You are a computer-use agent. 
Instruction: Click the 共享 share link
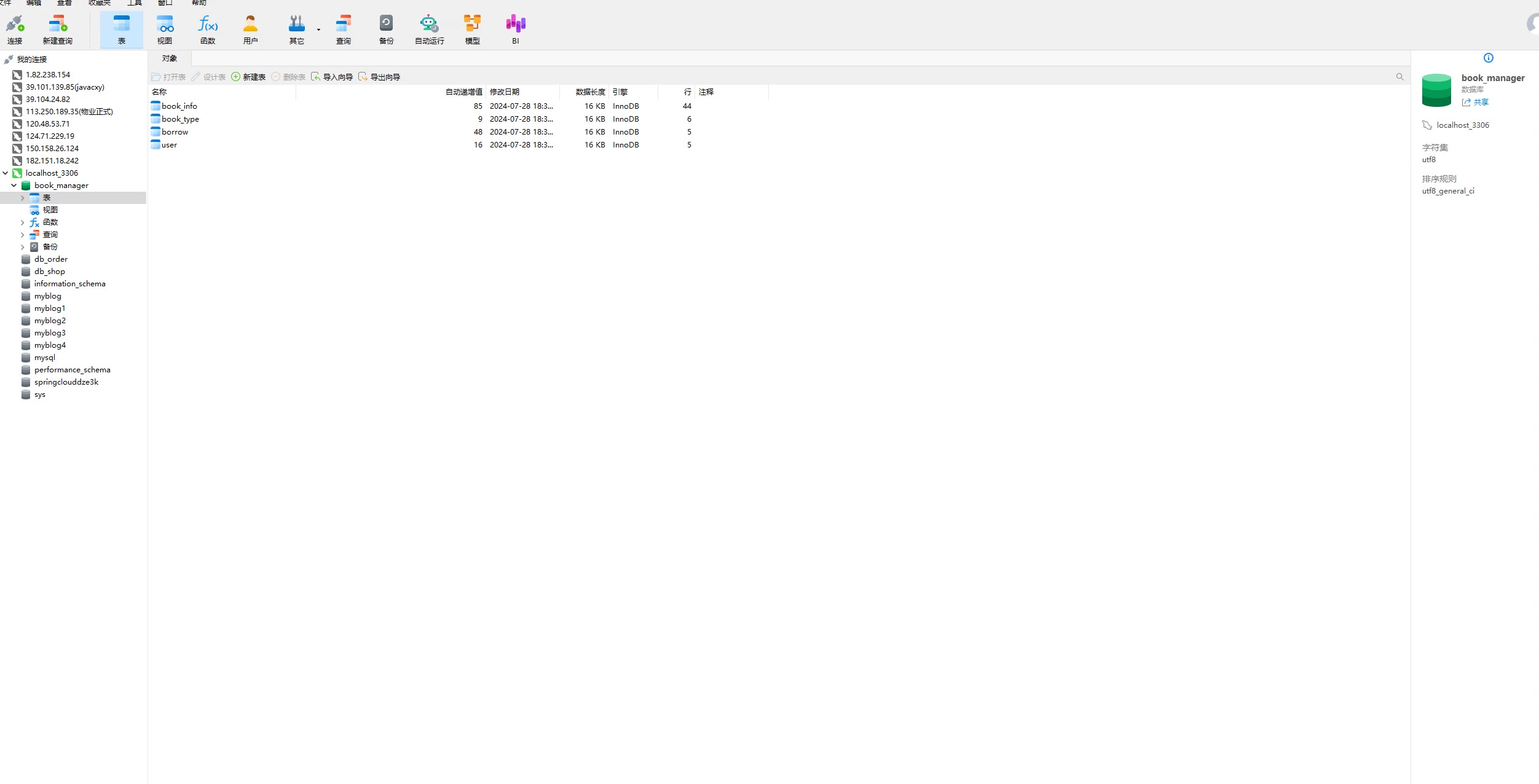click(x=1475, y=103)
